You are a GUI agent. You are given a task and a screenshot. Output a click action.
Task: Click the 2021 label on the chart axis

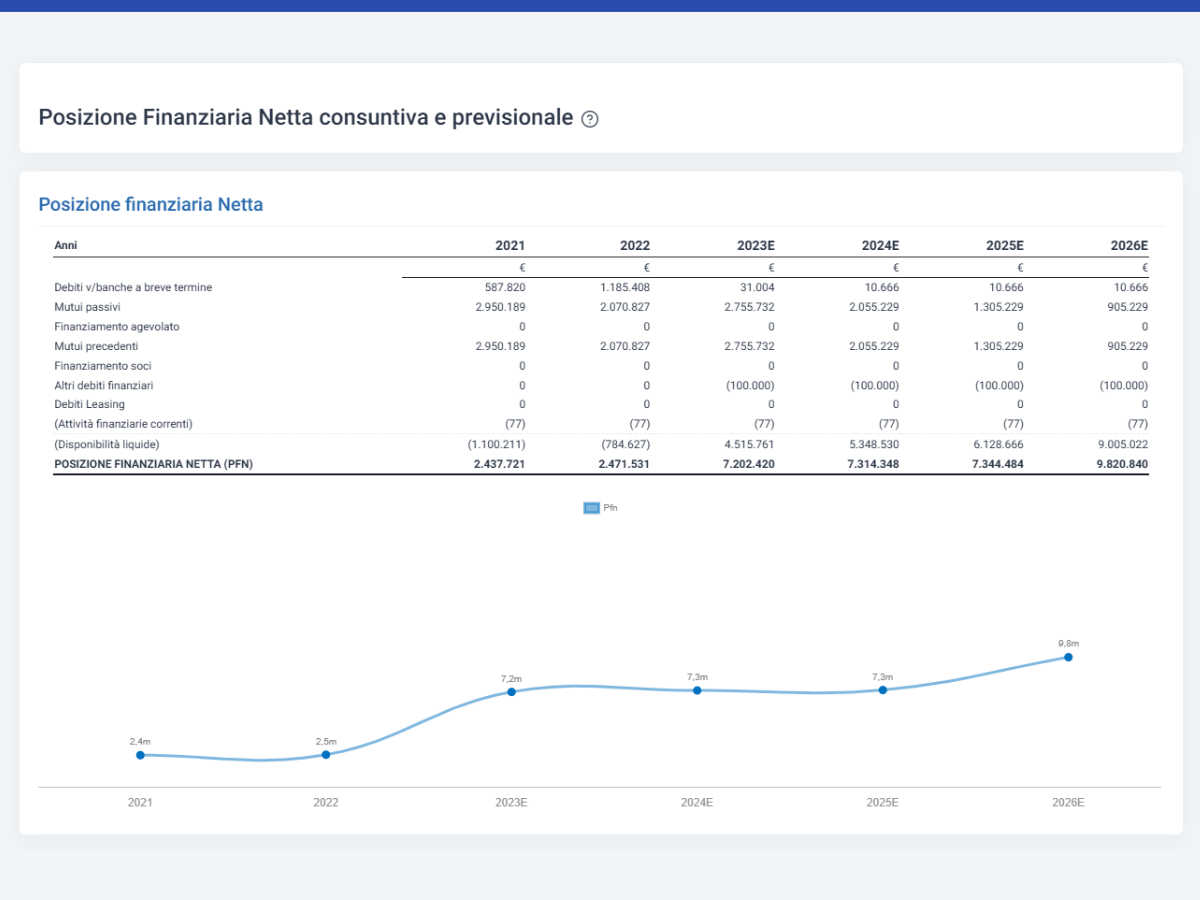(140, 802)
